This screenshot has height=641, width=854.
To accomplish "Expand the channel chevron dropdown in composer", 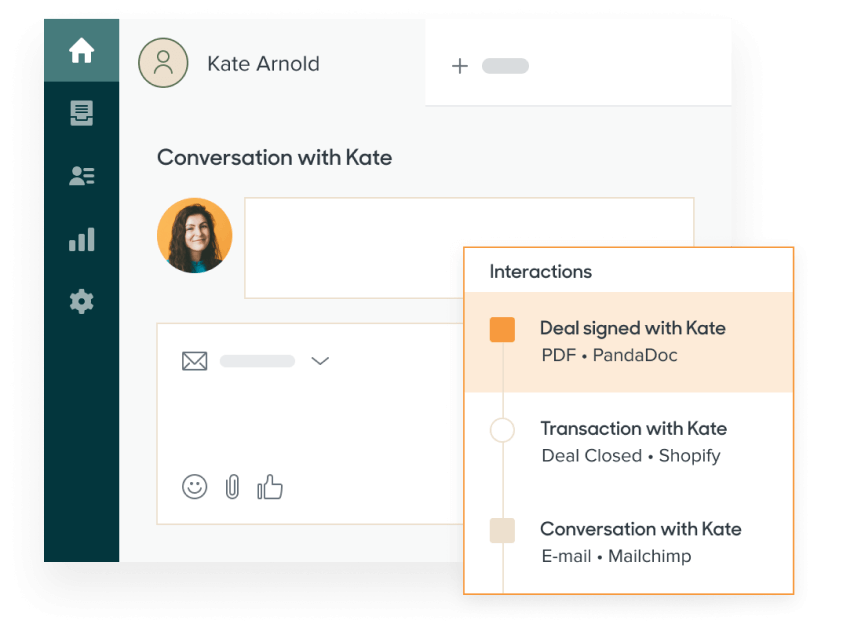I will point(320,361).
